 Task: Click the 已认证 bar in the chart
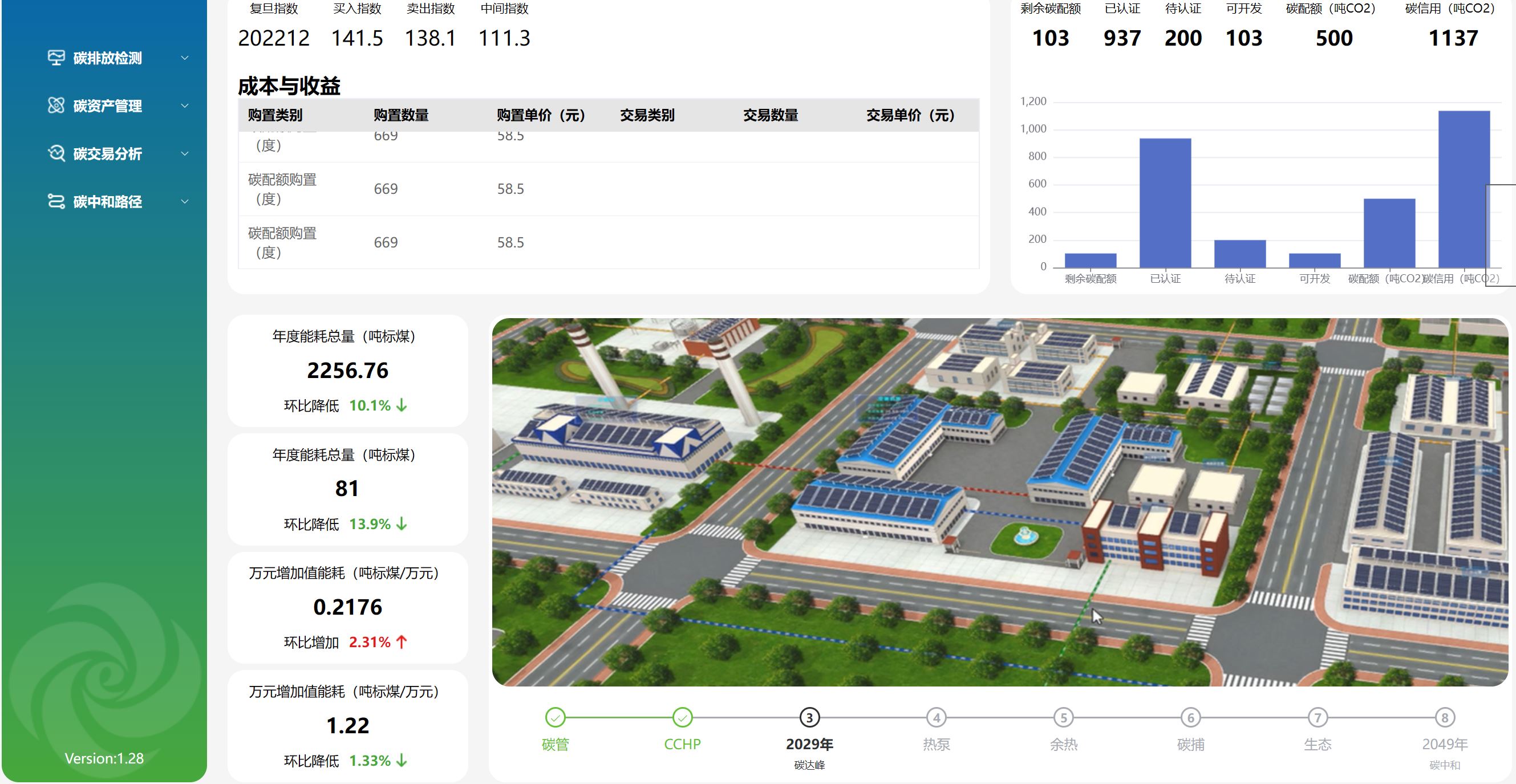[x=1165, y=203]
